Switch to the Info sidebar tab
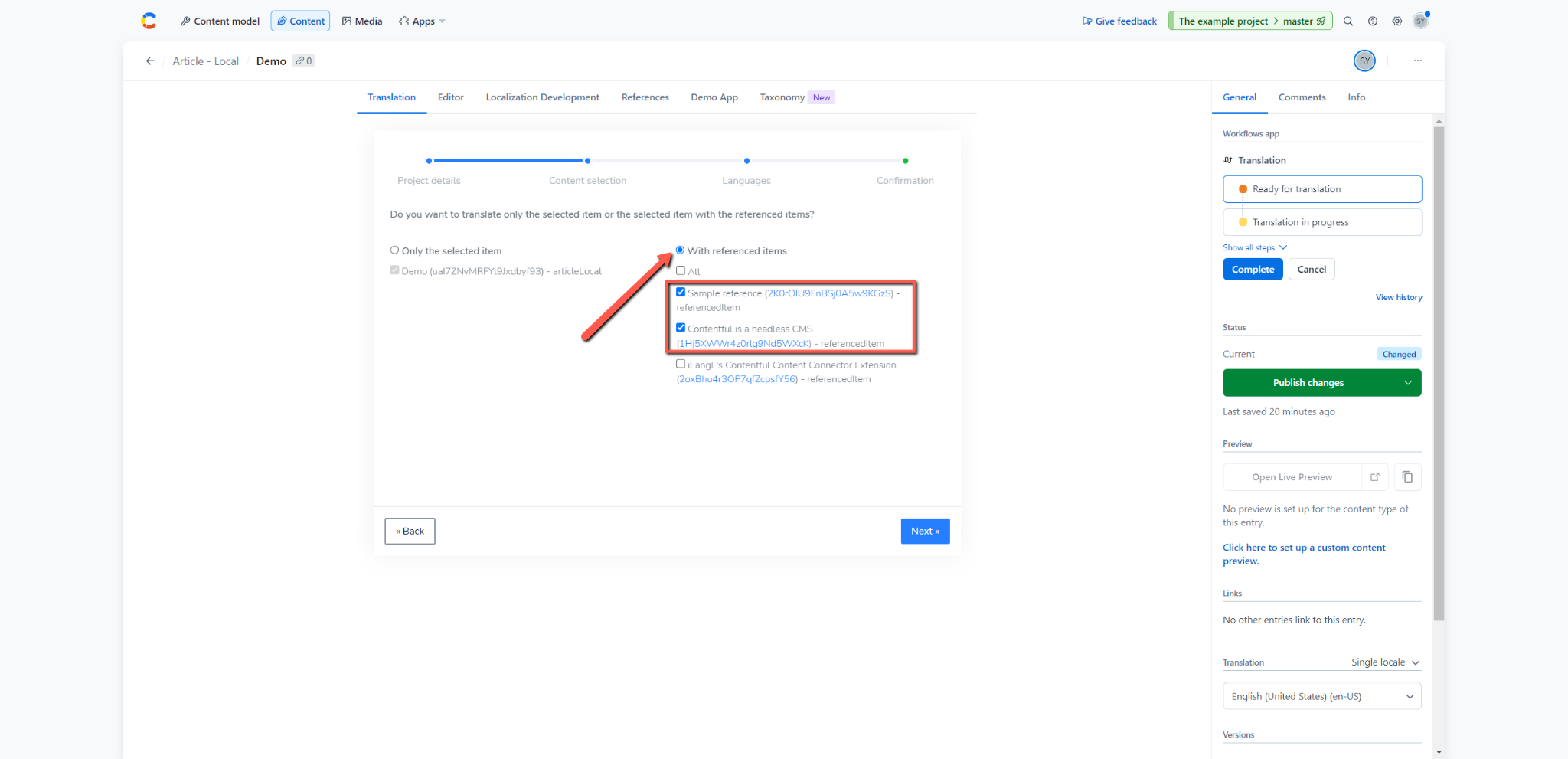This screenshot has width=1568, height=759. (1357, 97)
